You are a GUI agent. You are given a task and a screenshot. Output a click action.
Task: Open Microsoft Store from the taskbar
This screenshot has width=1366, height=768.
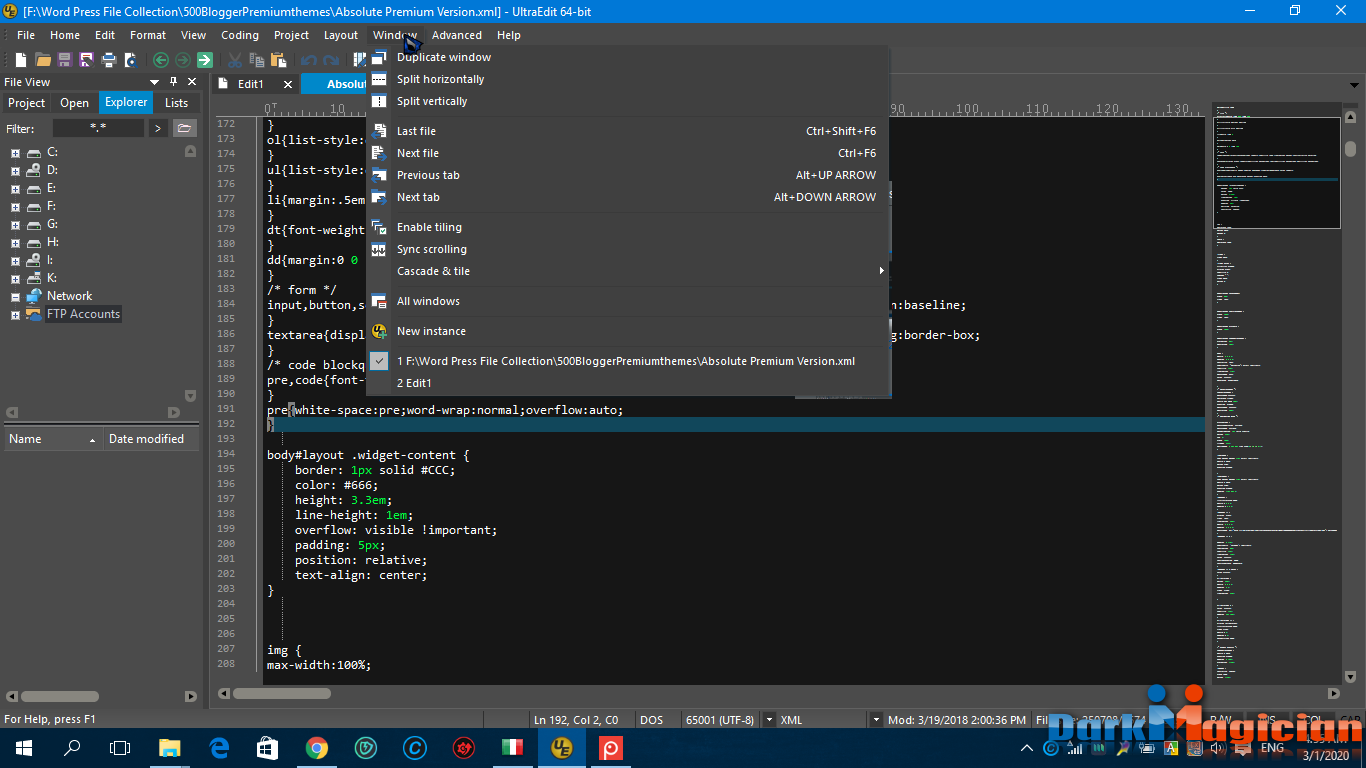pyautogui.click(x=267, y=747)
